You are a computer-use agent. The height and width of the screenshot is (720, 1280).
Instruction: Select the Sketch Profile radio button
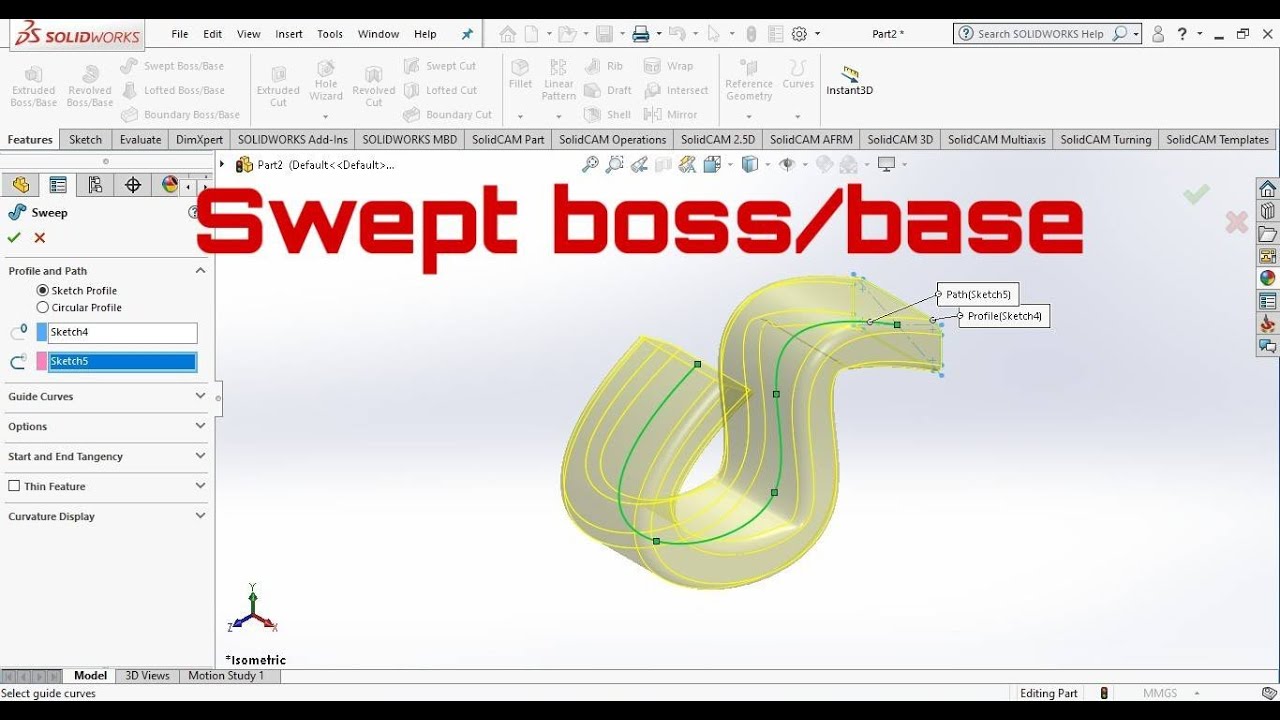(x=42, y=291)
